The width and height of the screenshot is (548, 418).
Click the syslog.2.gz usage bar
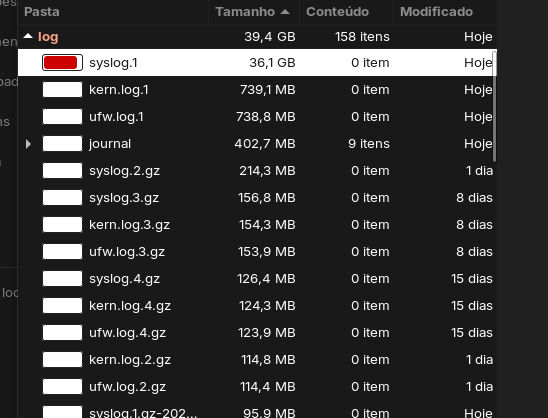point(62,171)
